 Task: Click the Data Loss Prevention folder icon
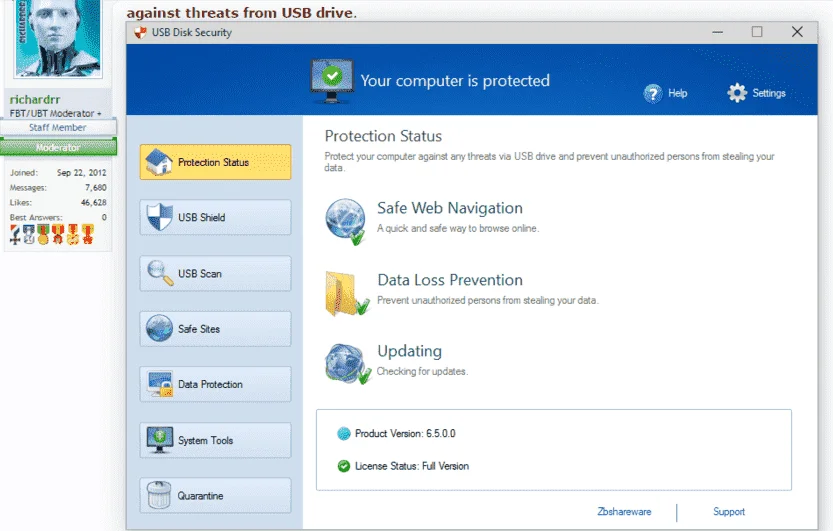tap(347, 294)
